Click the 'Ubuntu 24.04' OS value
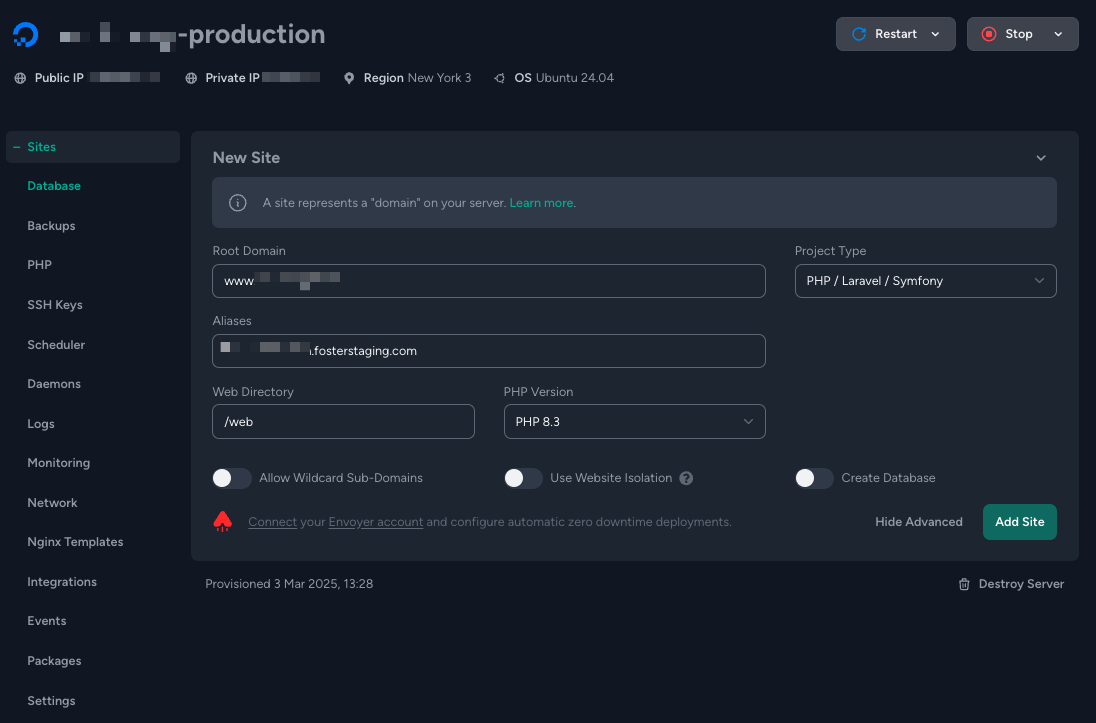1096x723 pixels. pyautogui.click(x=575, y=78)
